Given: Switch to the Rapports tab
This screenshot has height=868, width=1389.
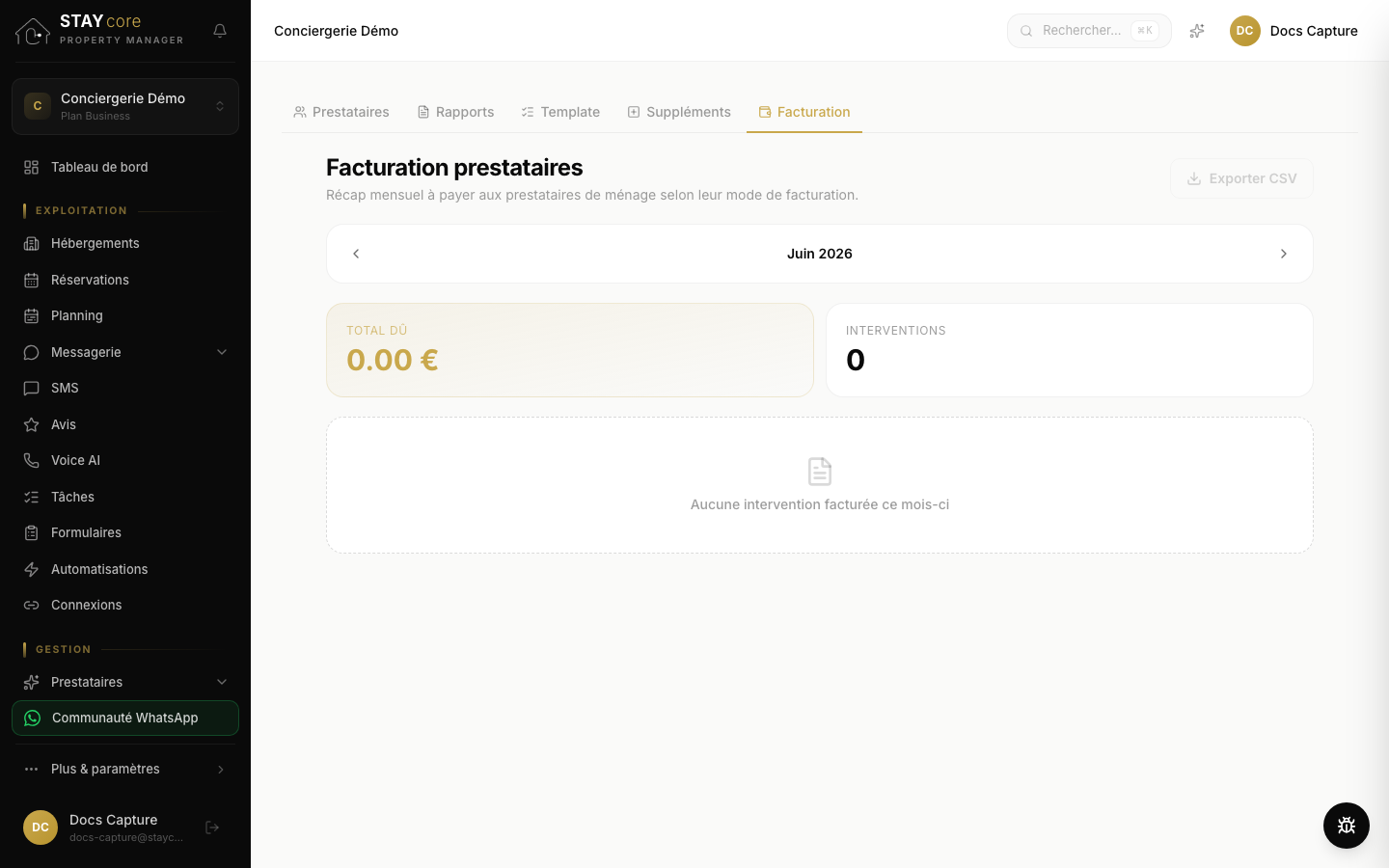Looking at the screenshot, I should tap(455, 112).
